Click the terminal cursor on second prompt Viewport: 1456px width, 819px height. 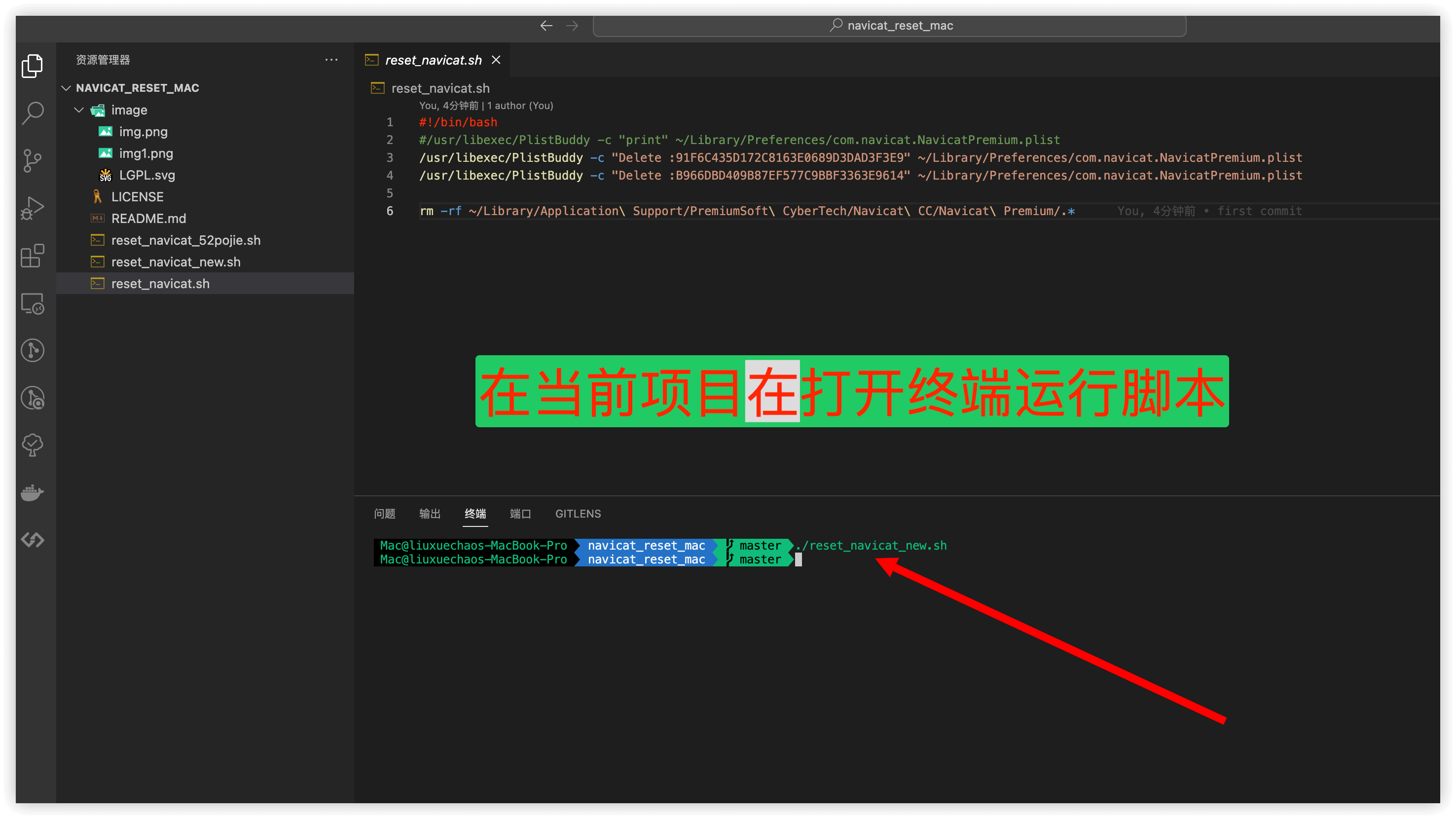(798, 559)
